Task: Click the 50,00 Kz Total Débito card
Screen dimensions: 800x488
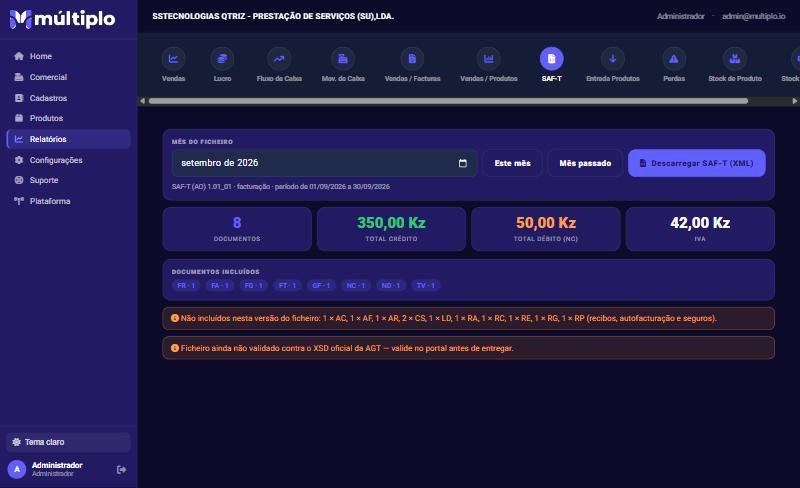Action: tap(546, 229)
